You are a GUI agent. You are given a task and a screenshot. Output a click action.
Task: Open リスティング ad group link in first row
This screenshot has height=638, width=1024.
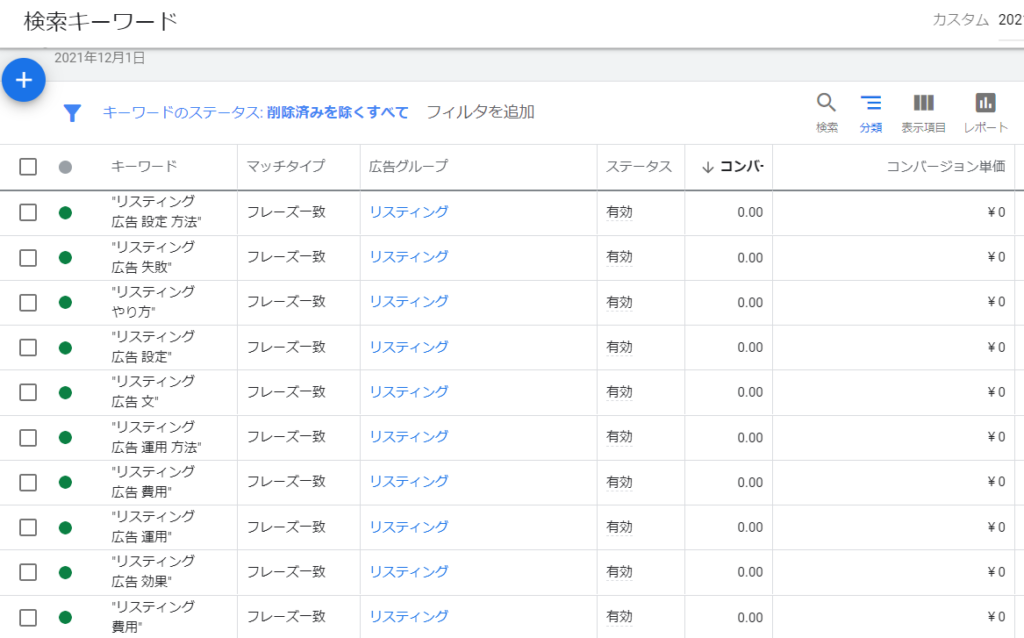[408, 212]
